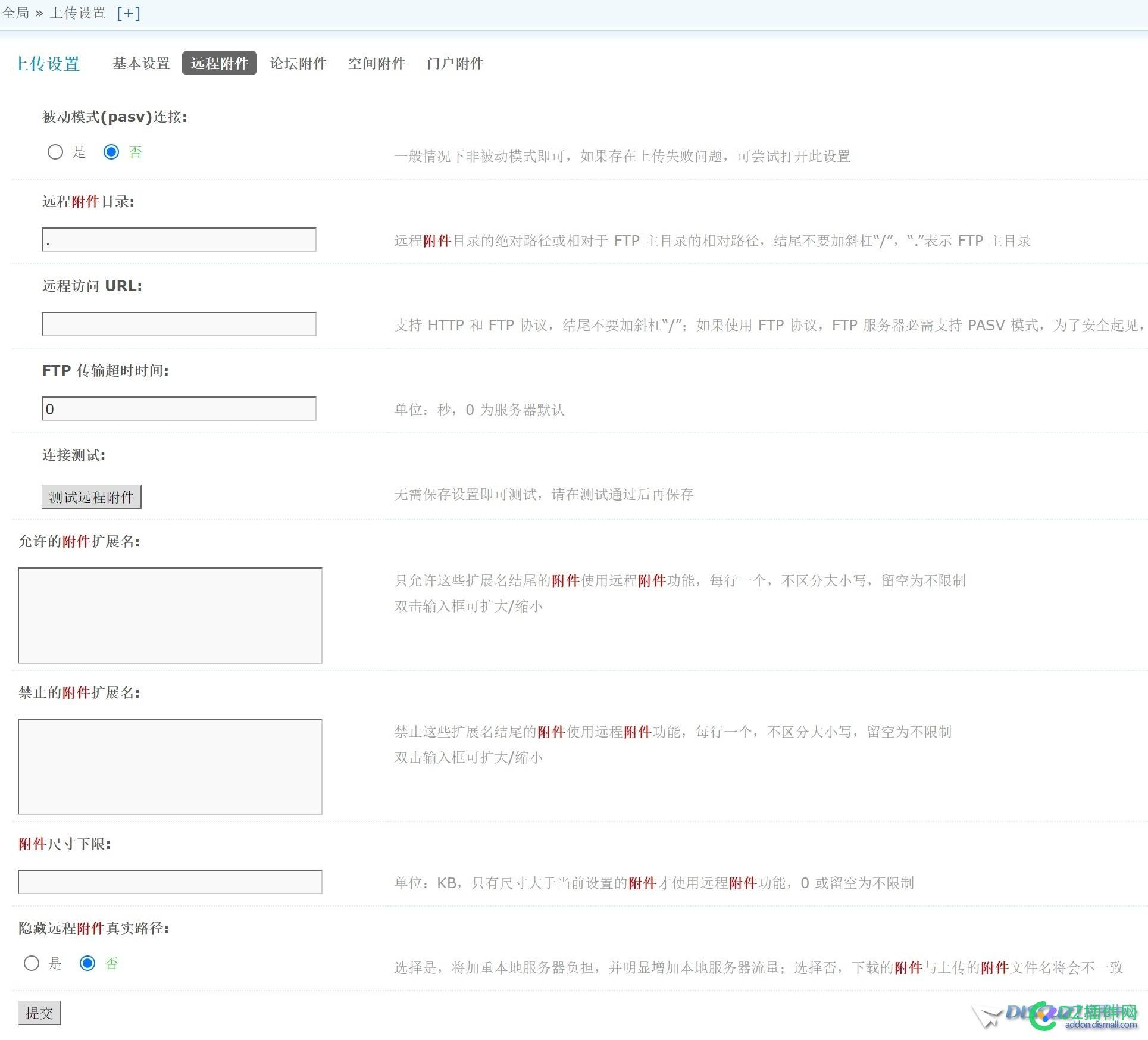Click the 禁止的附件扩展名 text area
1148x1040 pixels.
[x=170, y=767]
